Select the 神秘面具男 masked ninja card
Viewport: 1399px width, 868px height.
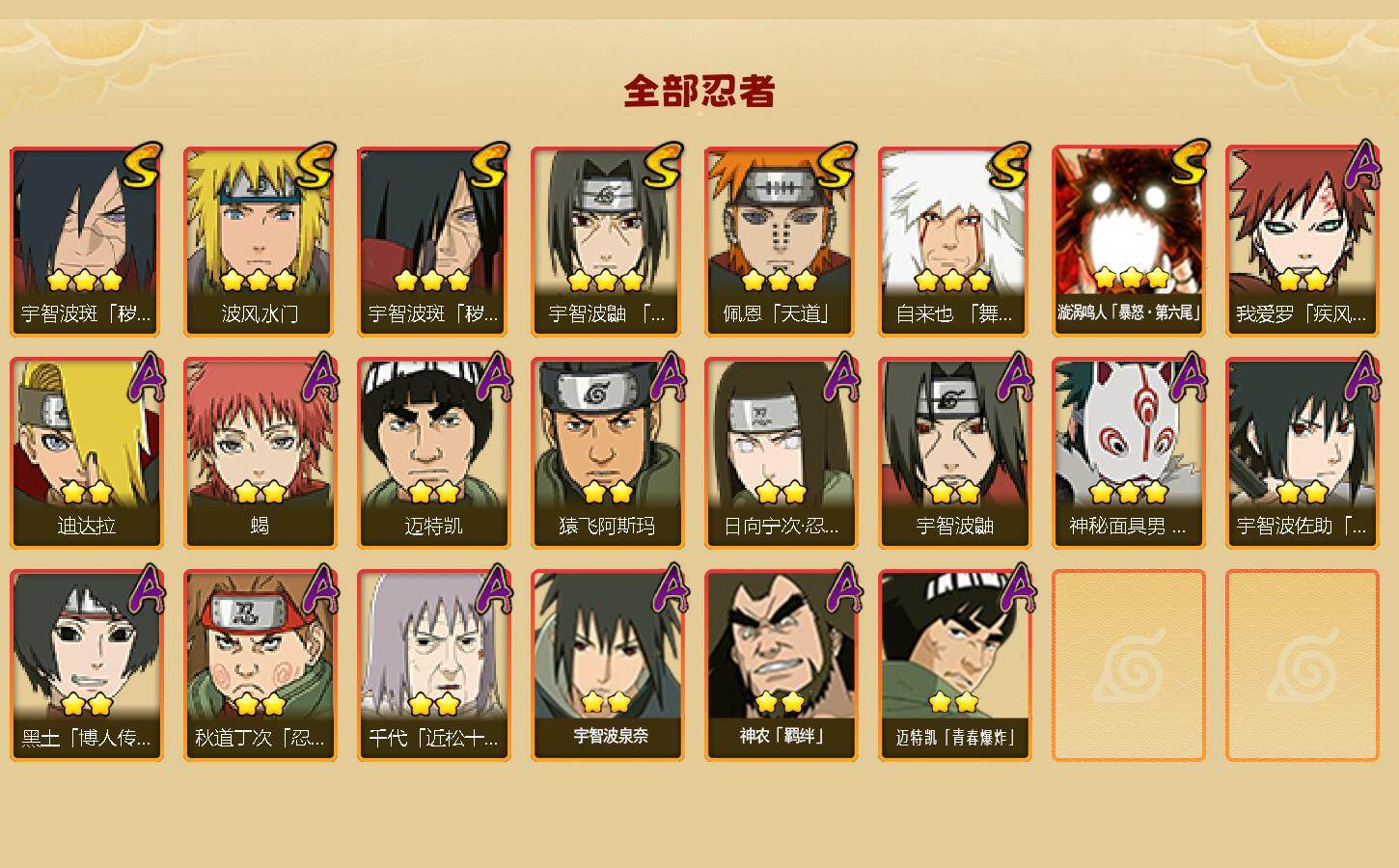[x=1128, y=453]
